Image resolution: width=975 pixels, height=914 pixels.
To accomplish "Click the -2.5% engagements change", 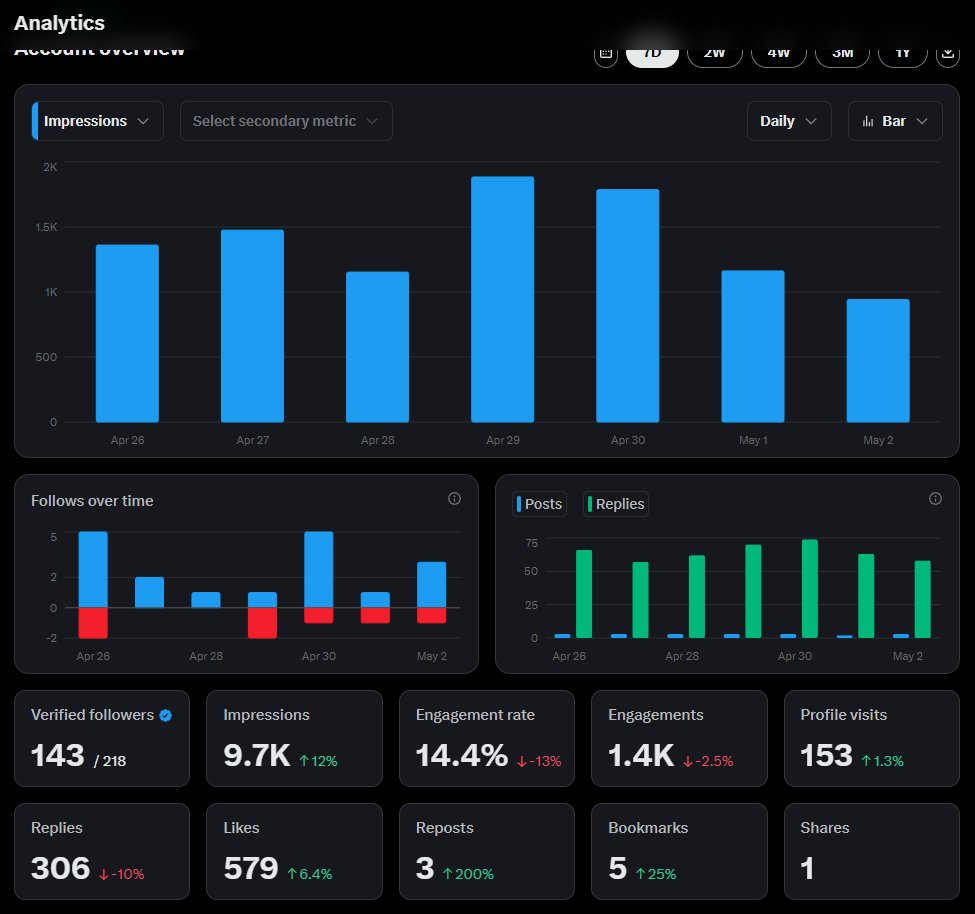I will pyautogui.click(x=708, y=761).
